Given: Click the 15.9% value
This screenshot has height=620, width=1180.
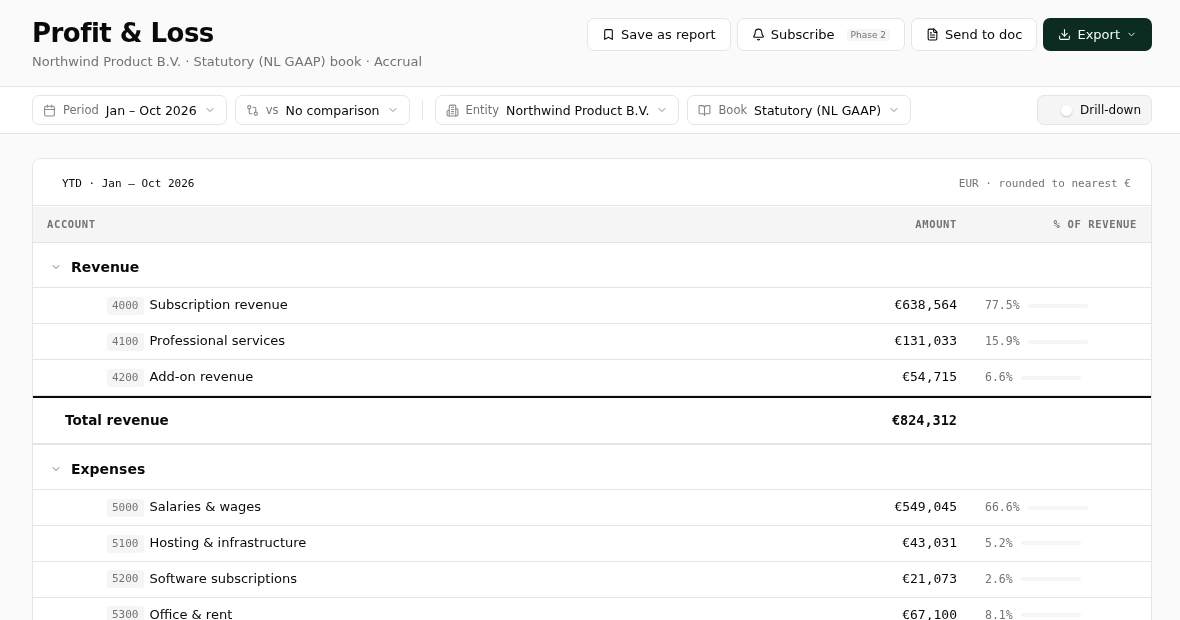Looking at the screenshot, I should 1002,342.
